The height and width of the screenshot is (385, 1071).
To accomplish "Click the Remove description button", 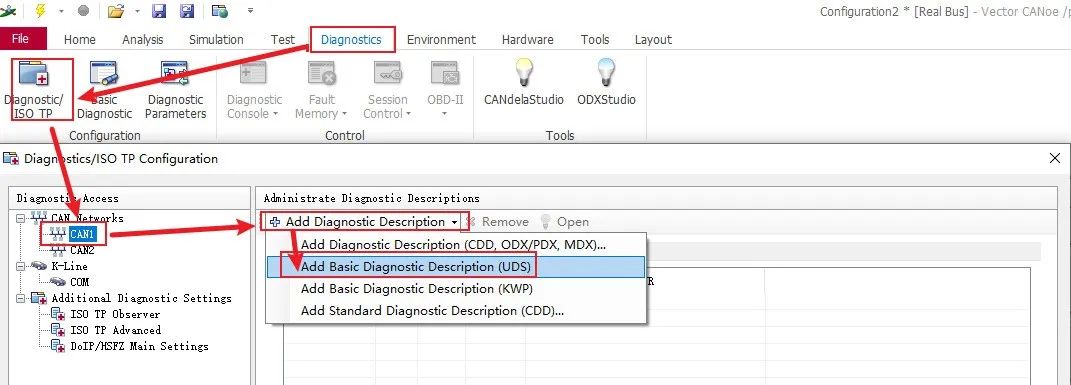I will (x=497, y=222).
